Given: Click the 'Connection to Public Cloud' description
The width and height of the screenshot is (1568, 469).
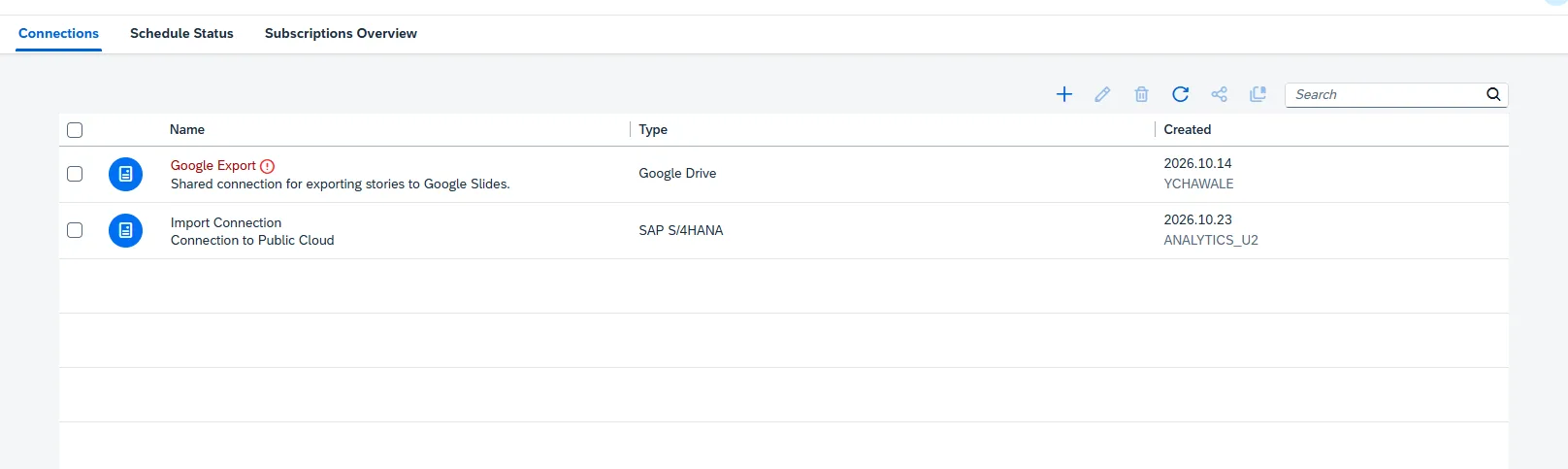Looking at the screenshot, I should pos(252,240).
